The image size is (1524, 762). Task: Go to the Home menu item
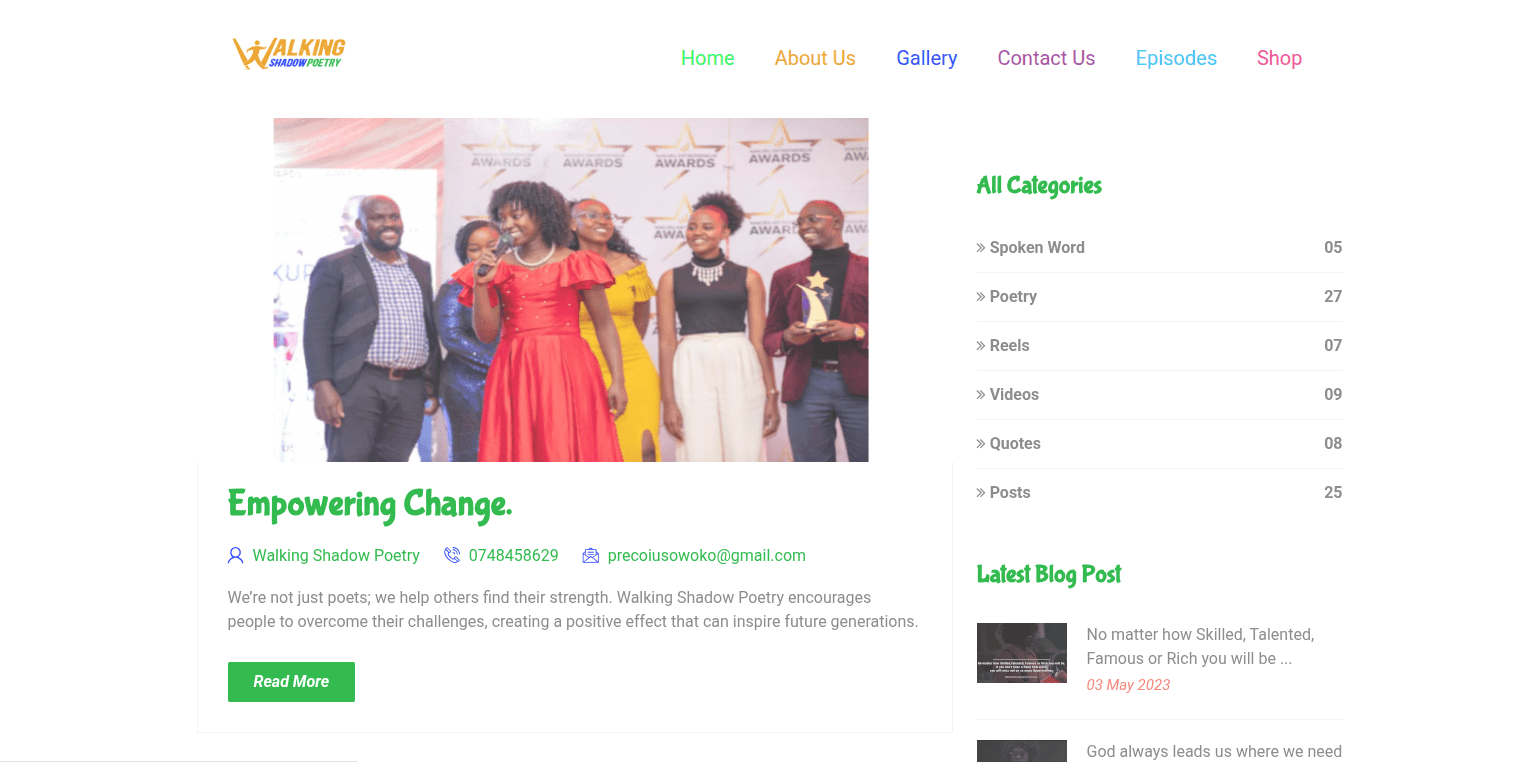(x=708, y=58)
